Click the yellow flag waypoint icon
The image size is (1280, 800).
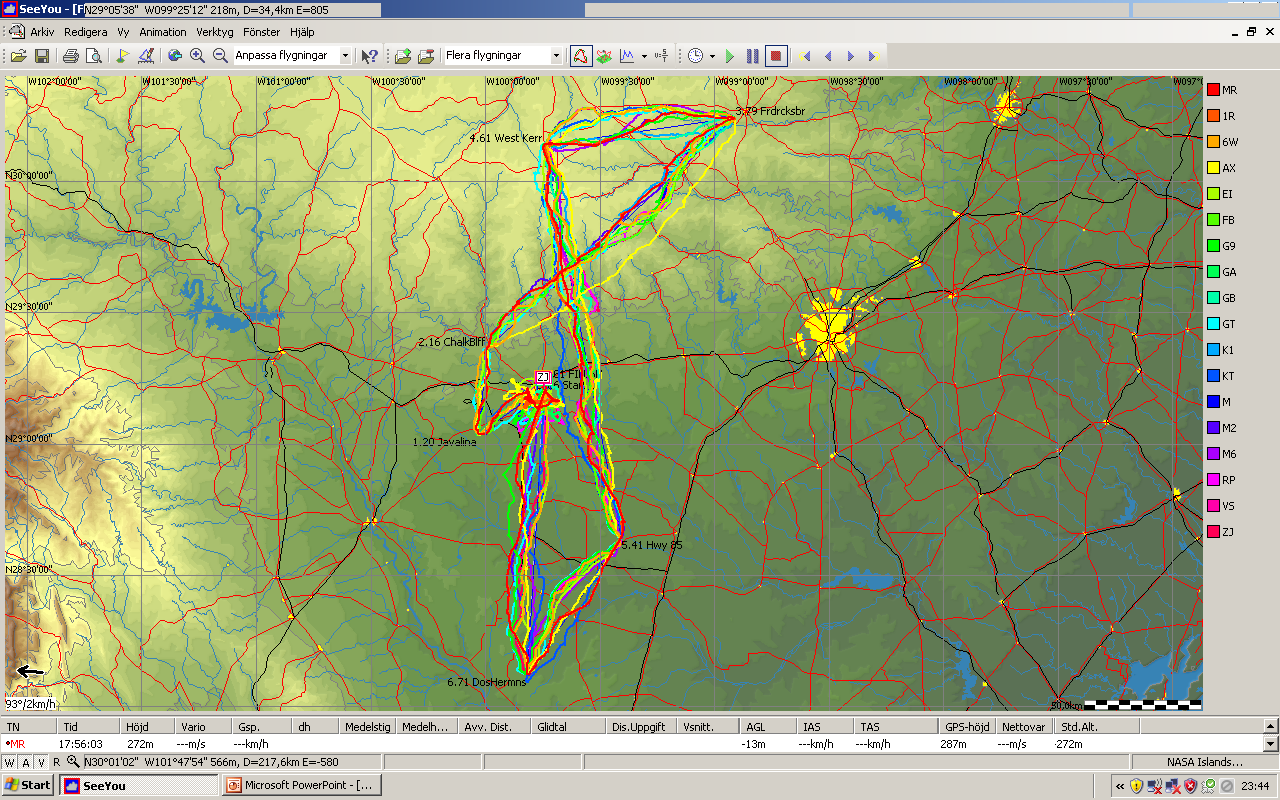click(x=122, y=56)
